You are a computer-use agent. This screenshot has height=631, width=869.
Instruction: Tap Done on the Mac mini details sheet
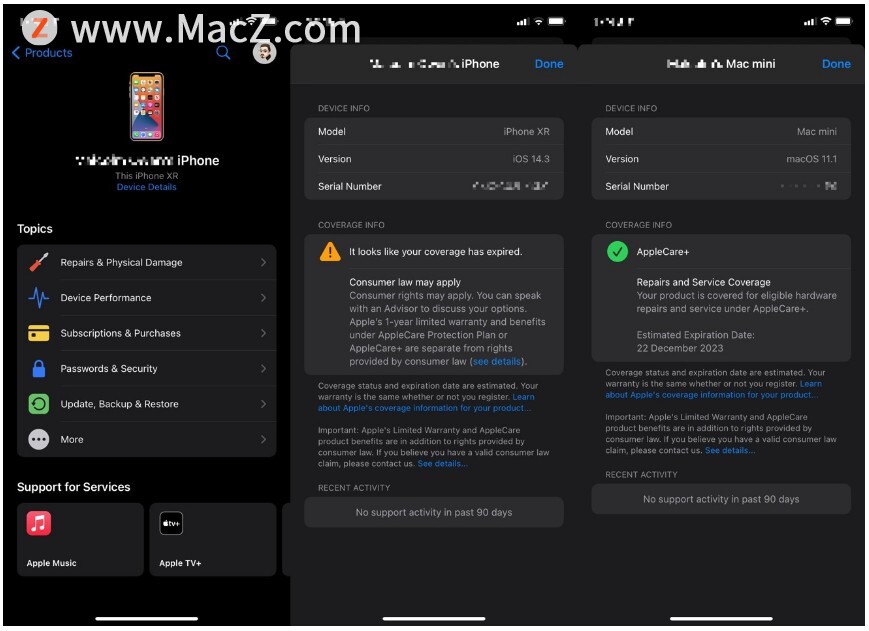coord(836,64)
